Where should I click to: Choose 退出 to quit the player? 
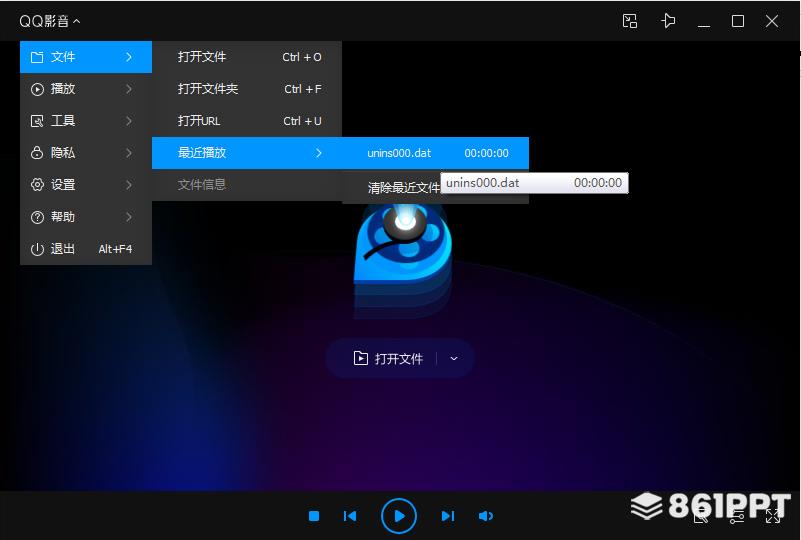coord(86,249)
